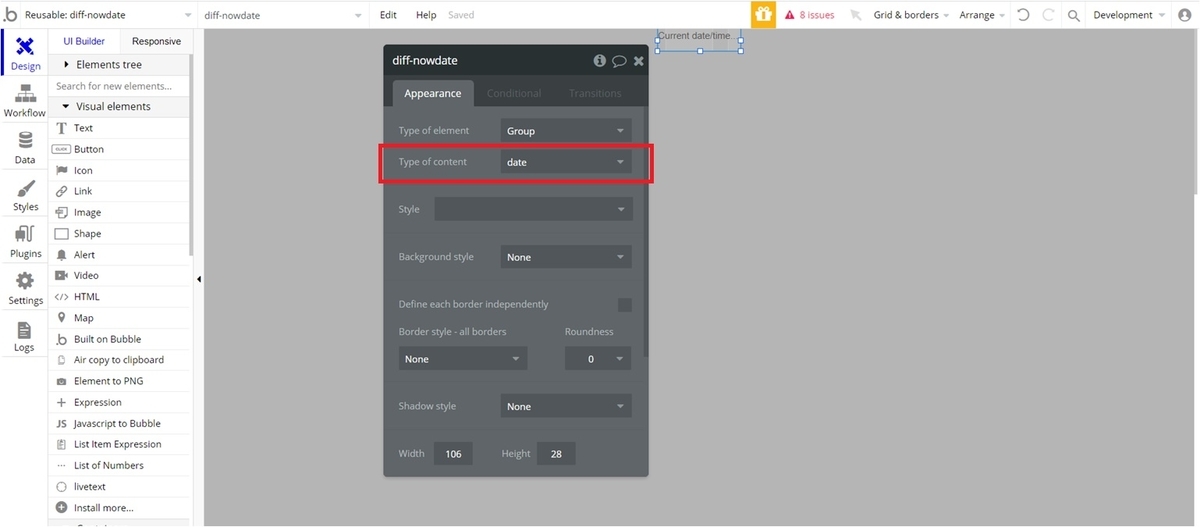This screenshot has height=527, width=1200.
Task: Open the Edit menu
Action: [389, 15]
